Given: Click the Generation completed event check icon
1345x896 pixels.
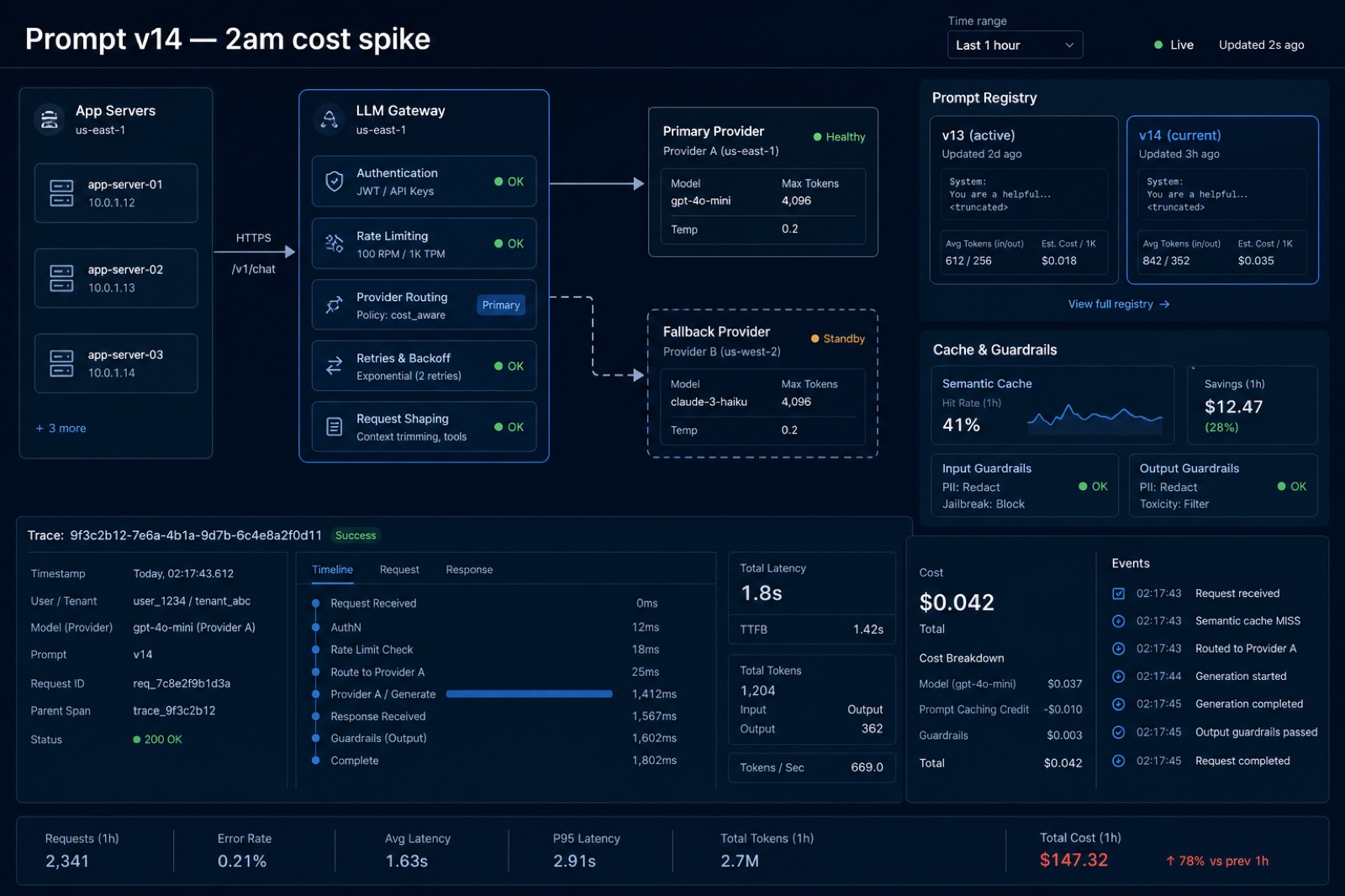Looking at the screenshot, I should pos(1118,704).
